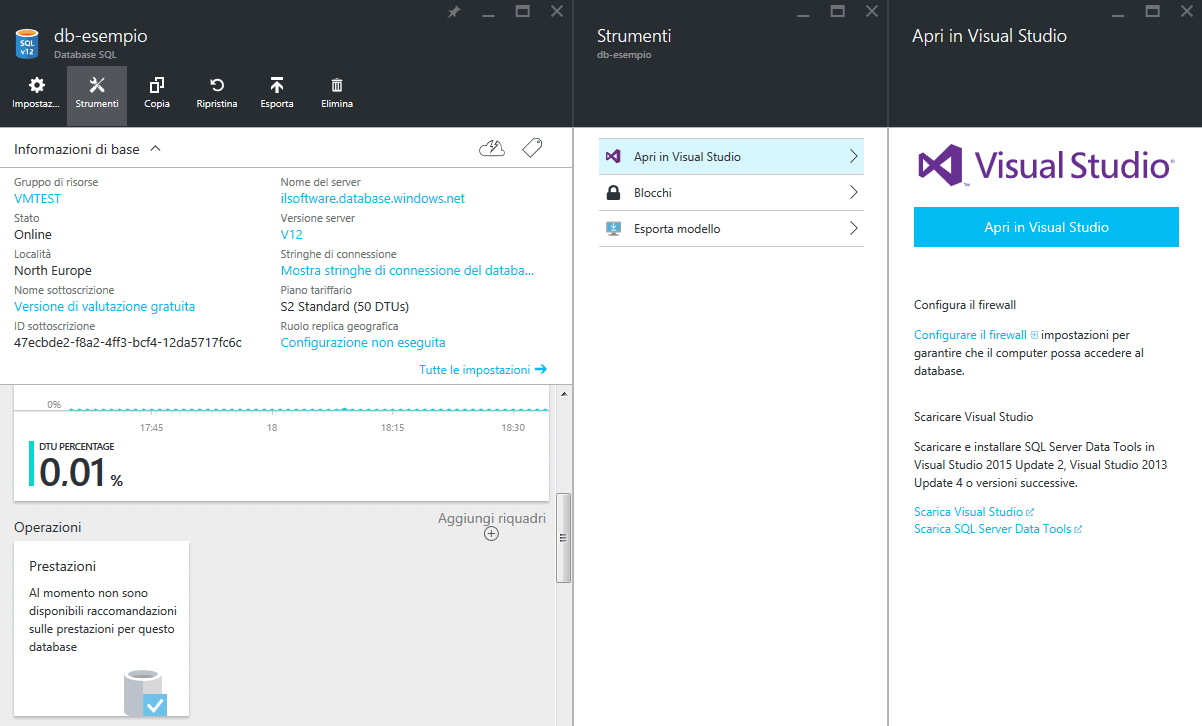The width and height of the screenshot is (1202, 726).
Task: Click Configurare il firewall link
Action: tap(970, 335)
